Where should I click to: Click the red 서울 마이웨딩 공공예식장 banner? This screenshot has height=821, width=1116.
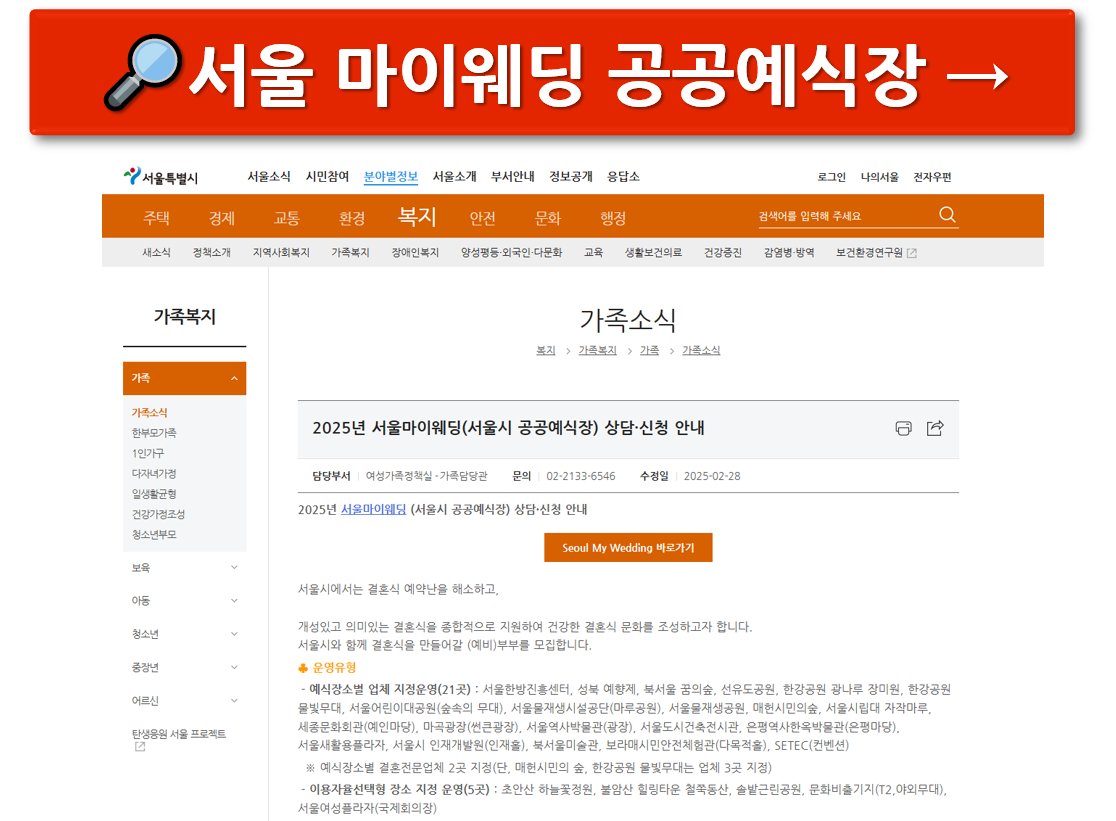click(552, 72)
